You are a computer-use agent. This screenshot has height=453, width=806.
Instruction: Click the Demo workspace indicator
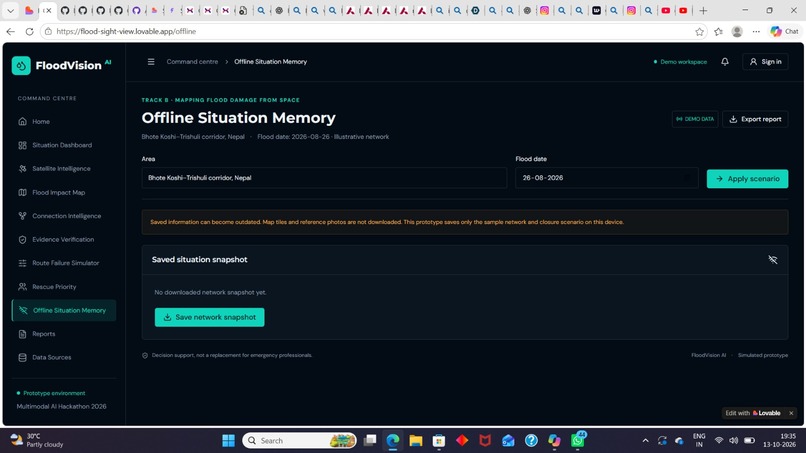click(680, 62)
